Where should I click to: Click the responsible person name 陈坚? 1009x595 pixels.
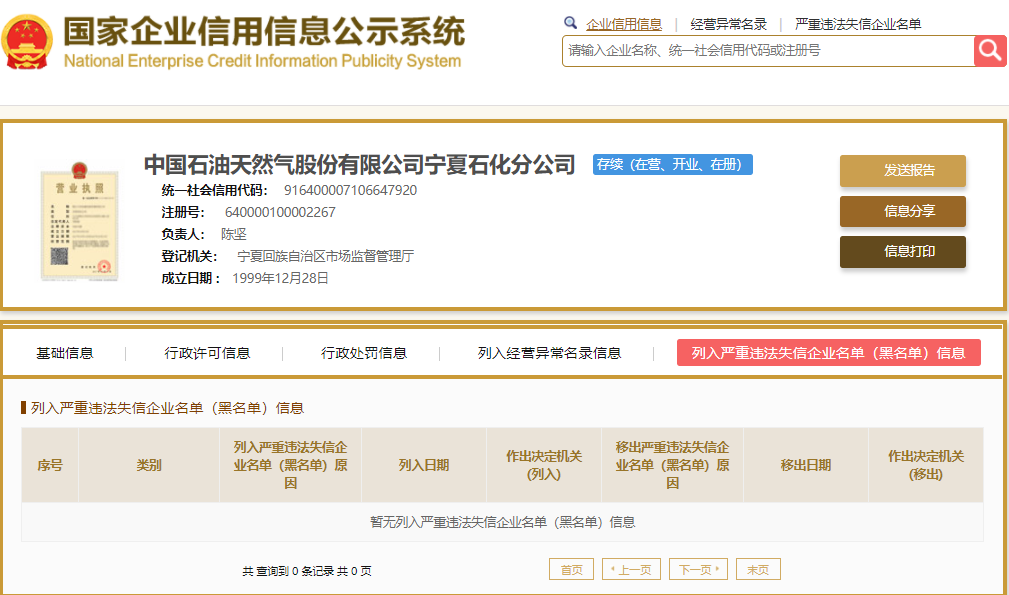[234, 234]
